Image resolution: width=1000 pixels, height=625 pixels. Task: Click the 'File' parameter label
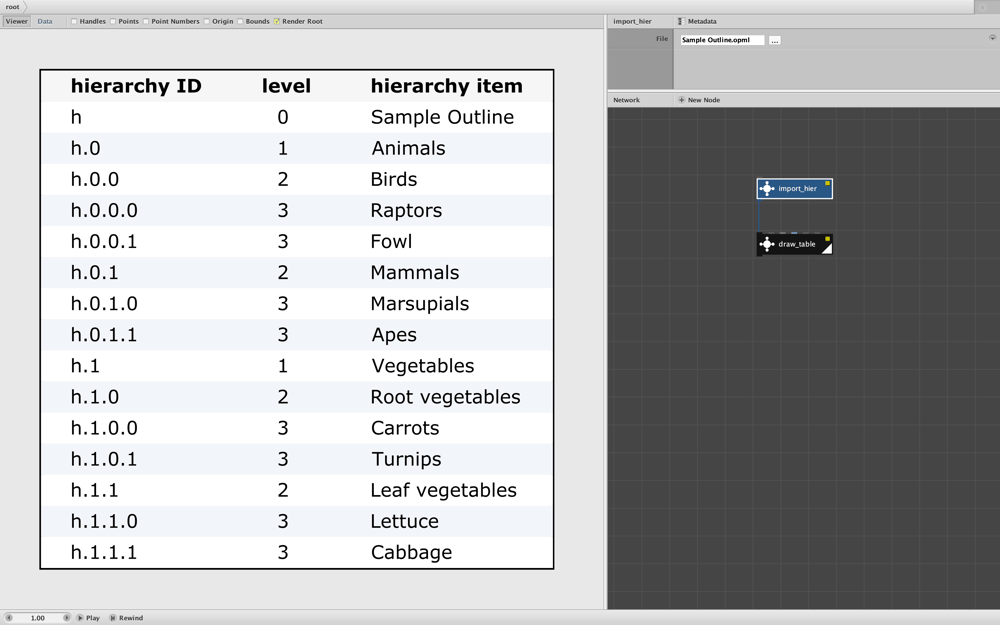pos(662,39)
